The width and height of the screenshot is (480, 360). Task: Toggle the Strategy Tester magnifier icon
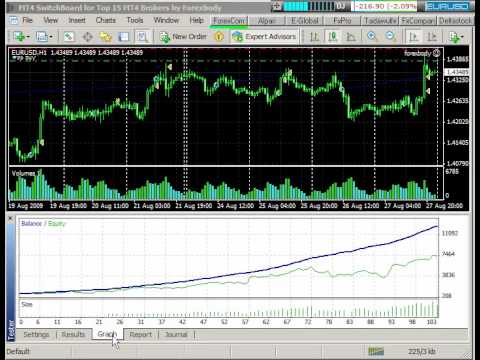(143, 37)
